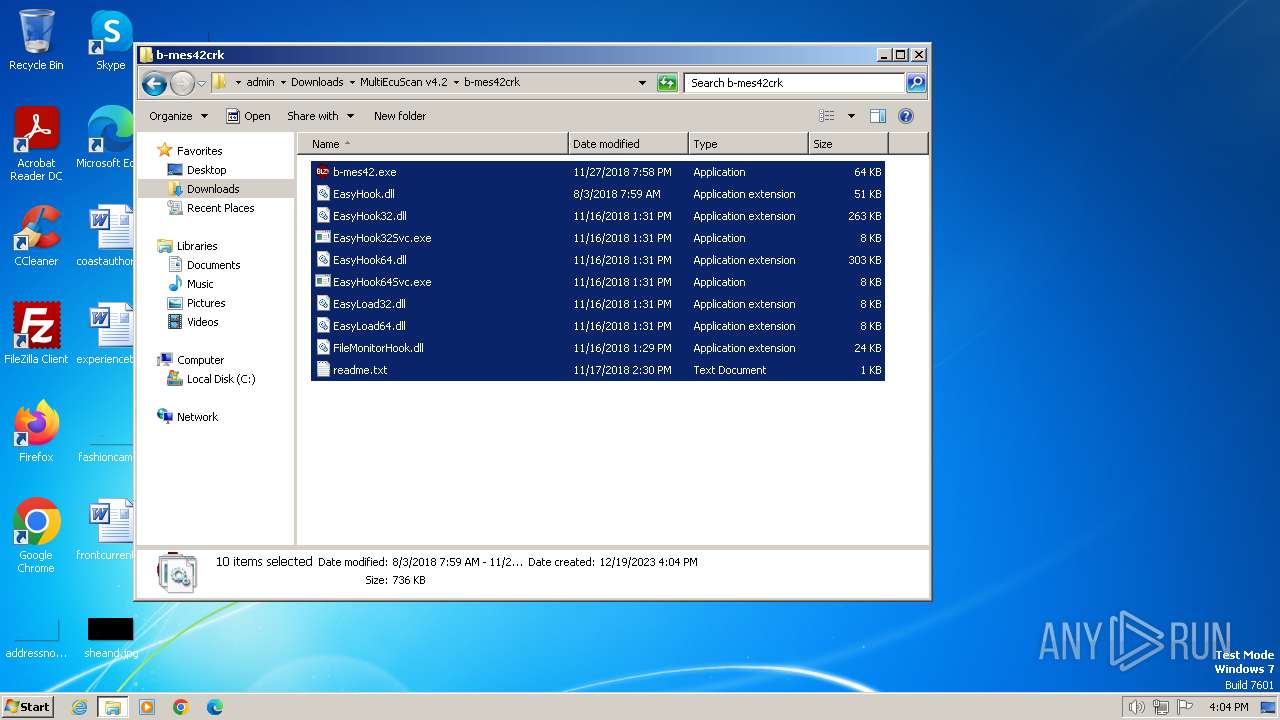Select readme.txt file
The height and width of the screenshot is (720, 1280).
pyautogui.click(x=598, y=370)
